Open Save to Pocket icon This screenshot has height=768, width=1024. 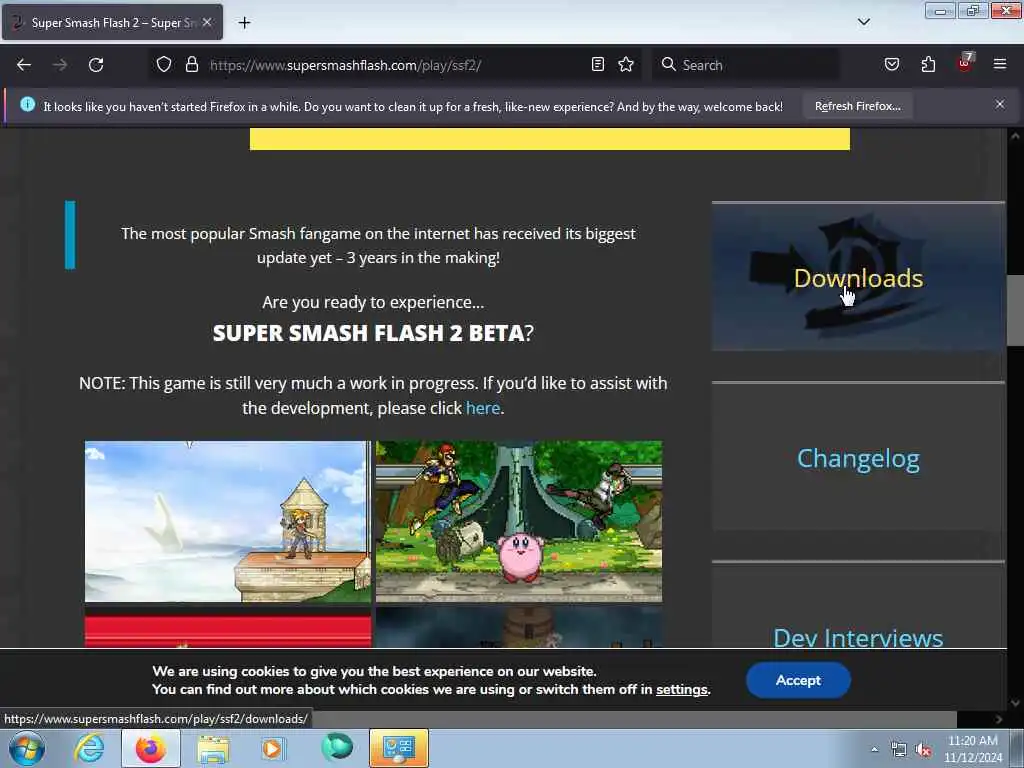891,65
